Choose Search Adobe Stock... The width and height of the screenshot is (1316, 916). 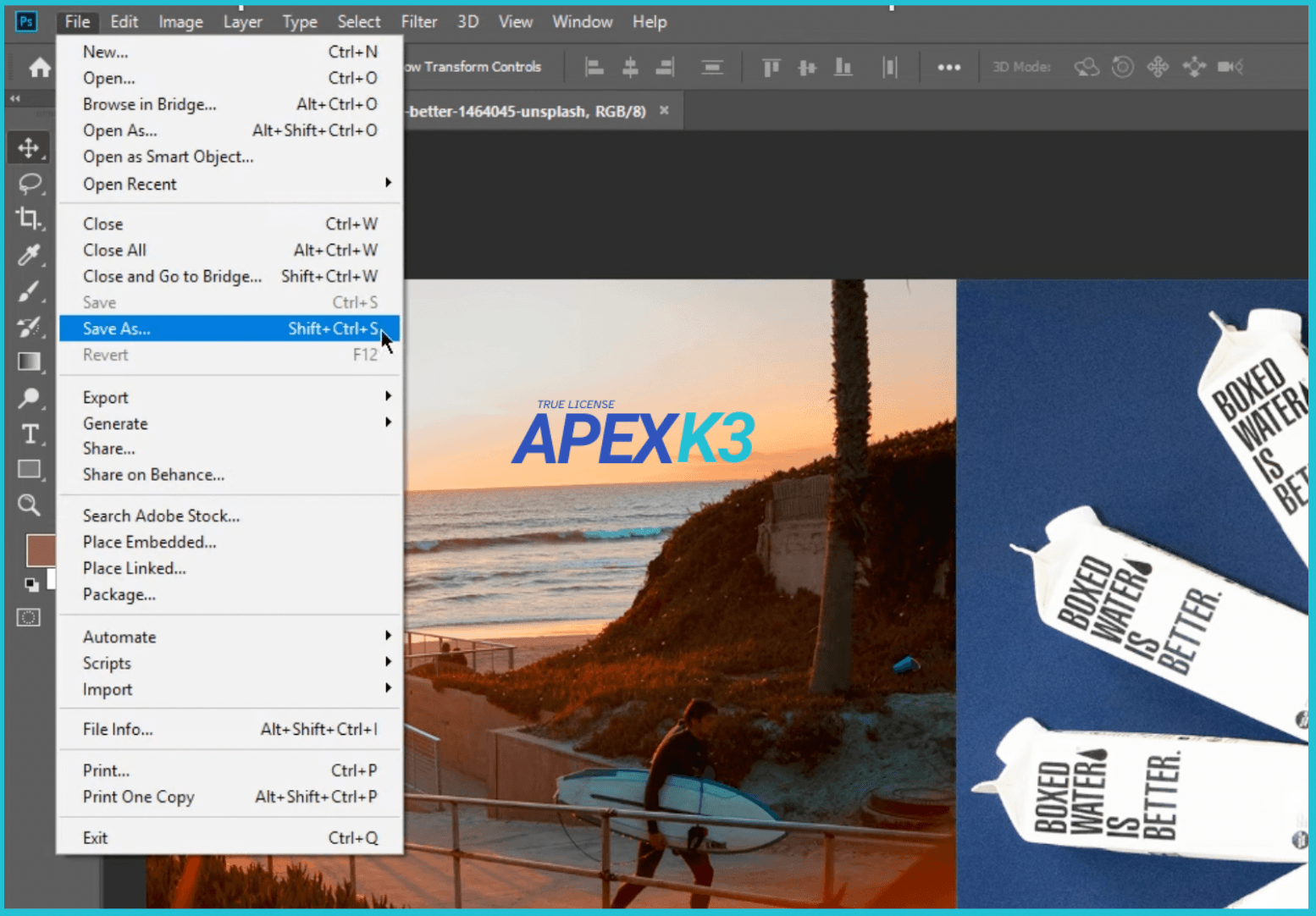229,516
